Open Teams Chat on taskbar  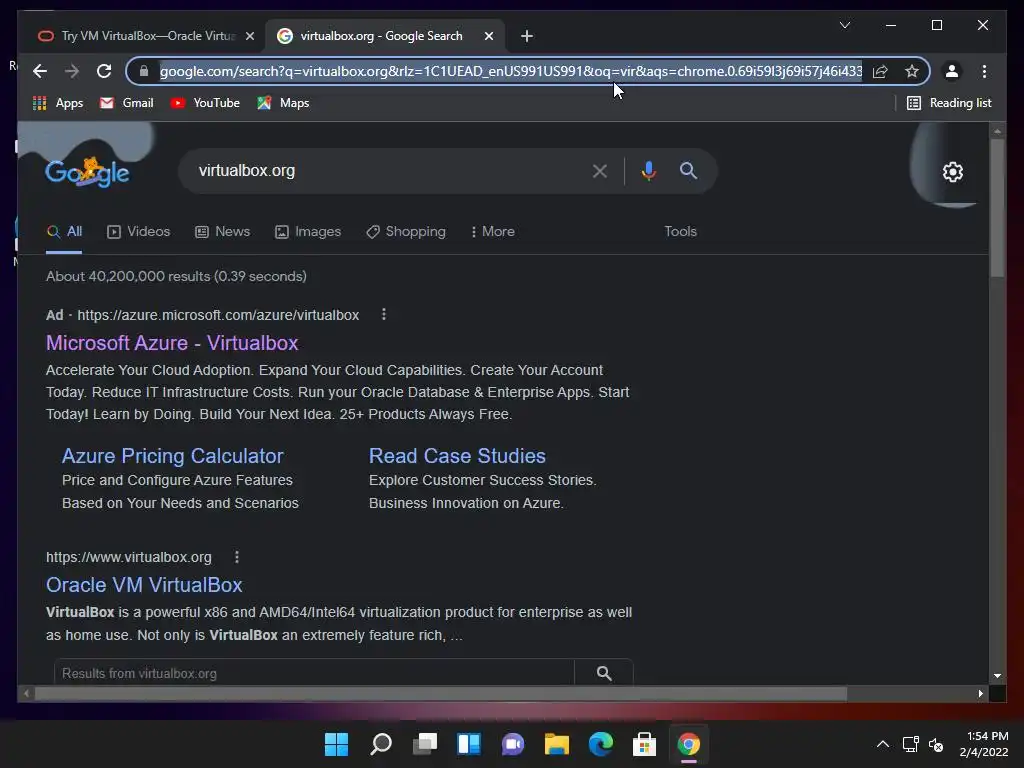pos(513,744)
